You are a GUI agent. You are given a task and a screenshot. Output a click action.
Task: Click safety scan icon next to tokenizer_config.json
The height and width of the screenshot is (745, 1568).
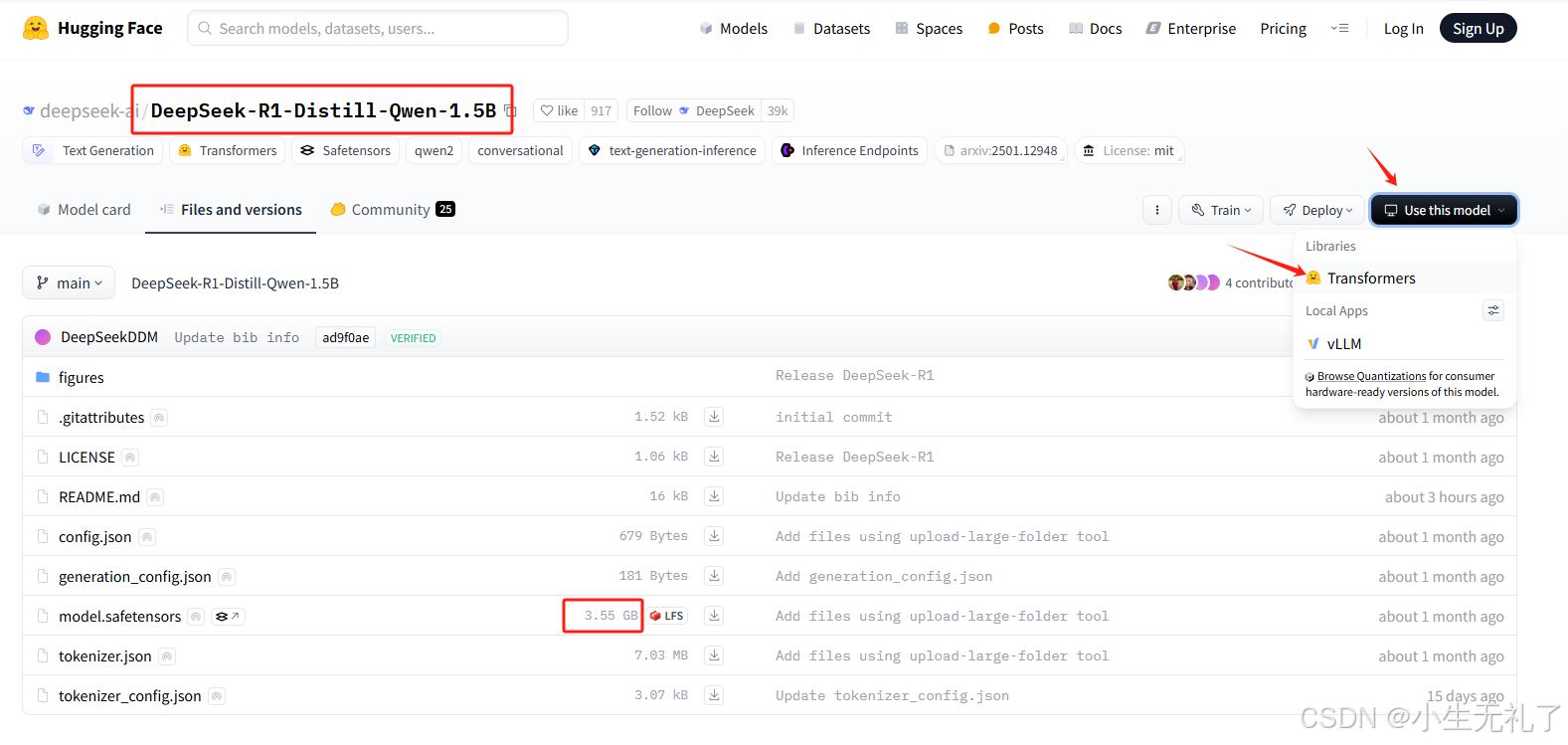point(217,696)
